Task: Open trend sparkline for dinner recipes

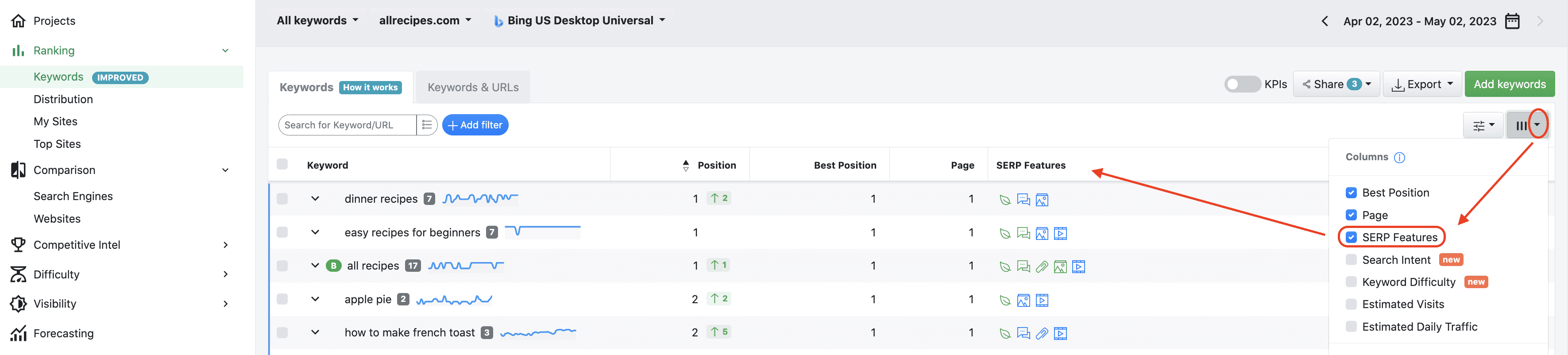Action: click(x=480, y=198)
